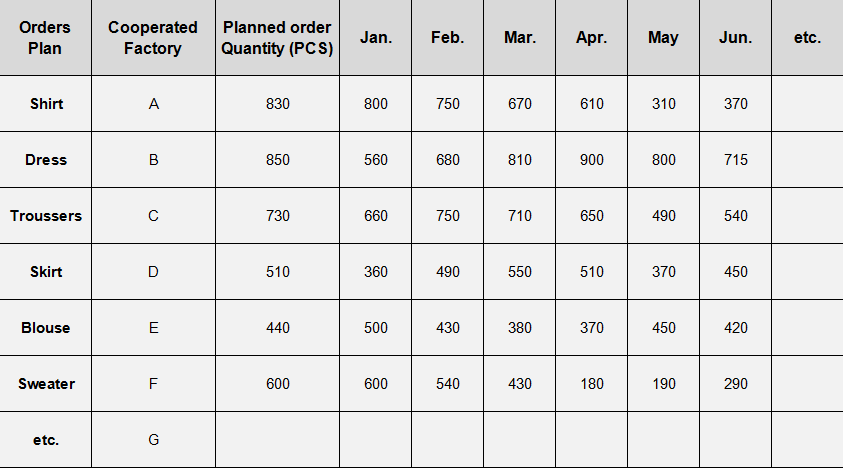Screen dimensions: 843x468
Task: Select Troussers planned quantity 730
Action: point(277,216)
